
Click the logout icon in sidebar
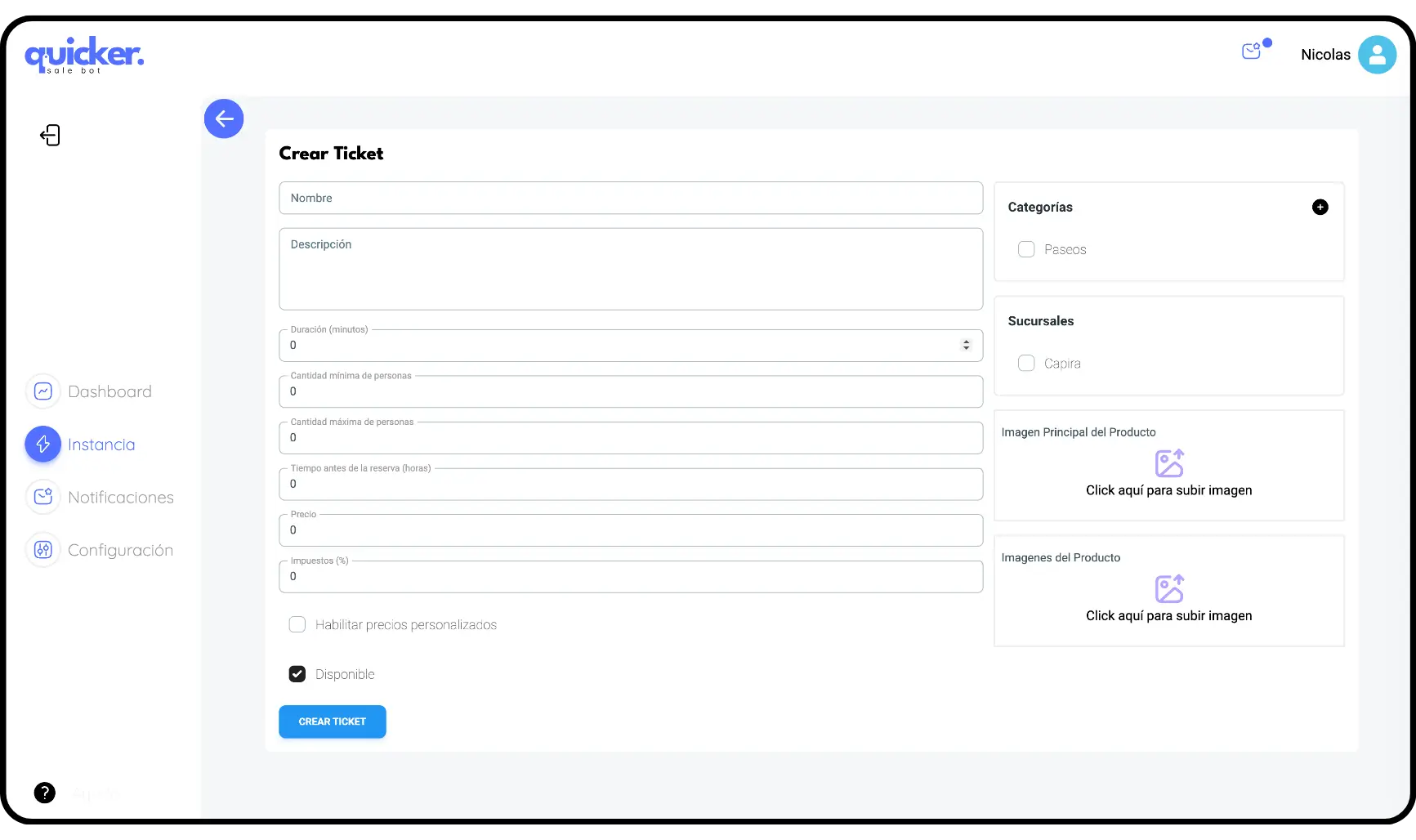click(x=51, y=135)
